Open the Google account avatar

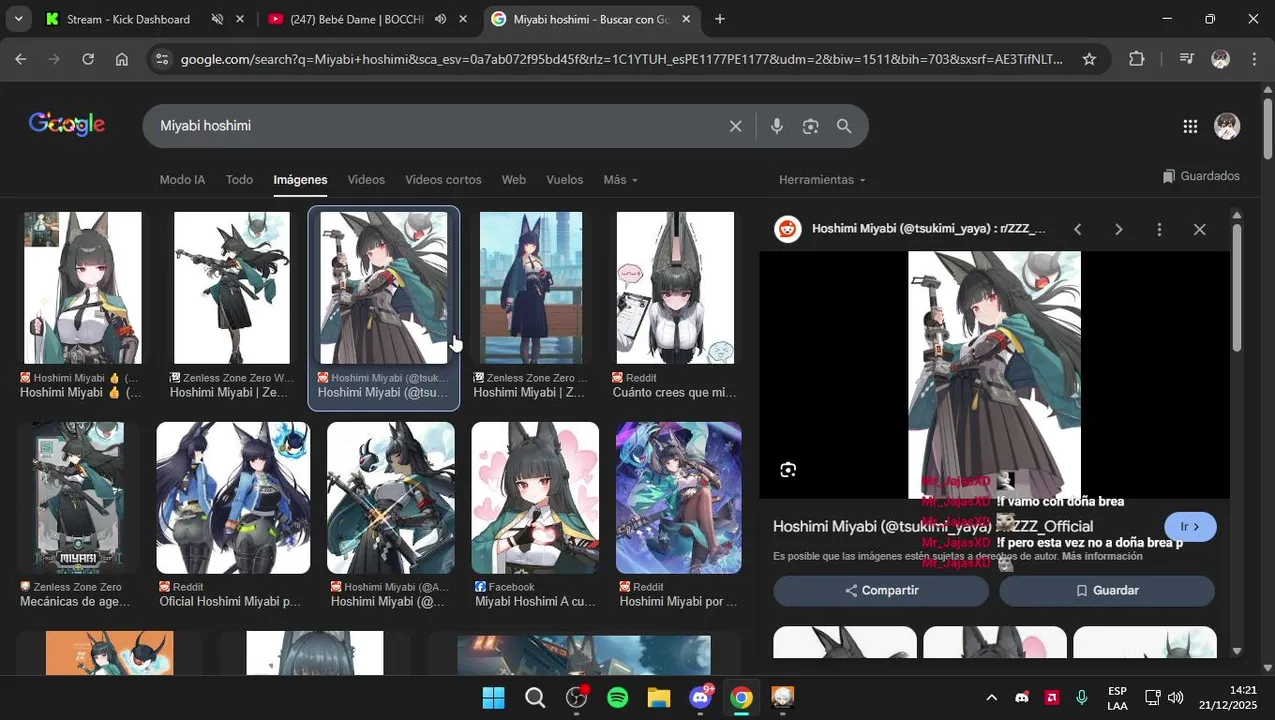click(x=1227, y=126)
